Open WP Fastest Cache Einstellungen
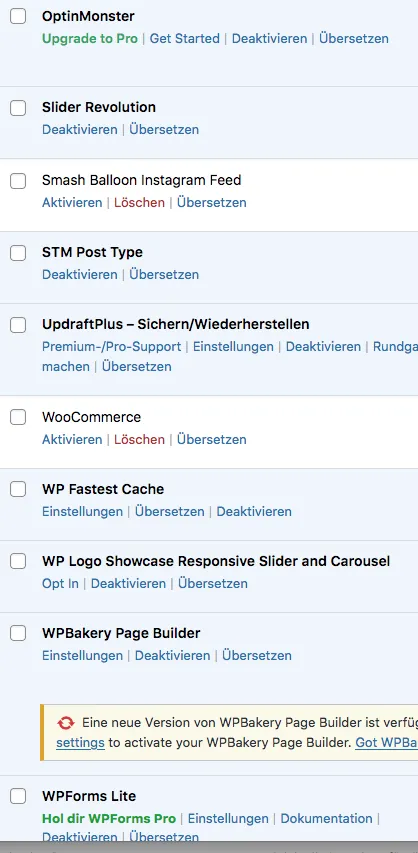This screenshot has width=418, height=853. point(82,511)
